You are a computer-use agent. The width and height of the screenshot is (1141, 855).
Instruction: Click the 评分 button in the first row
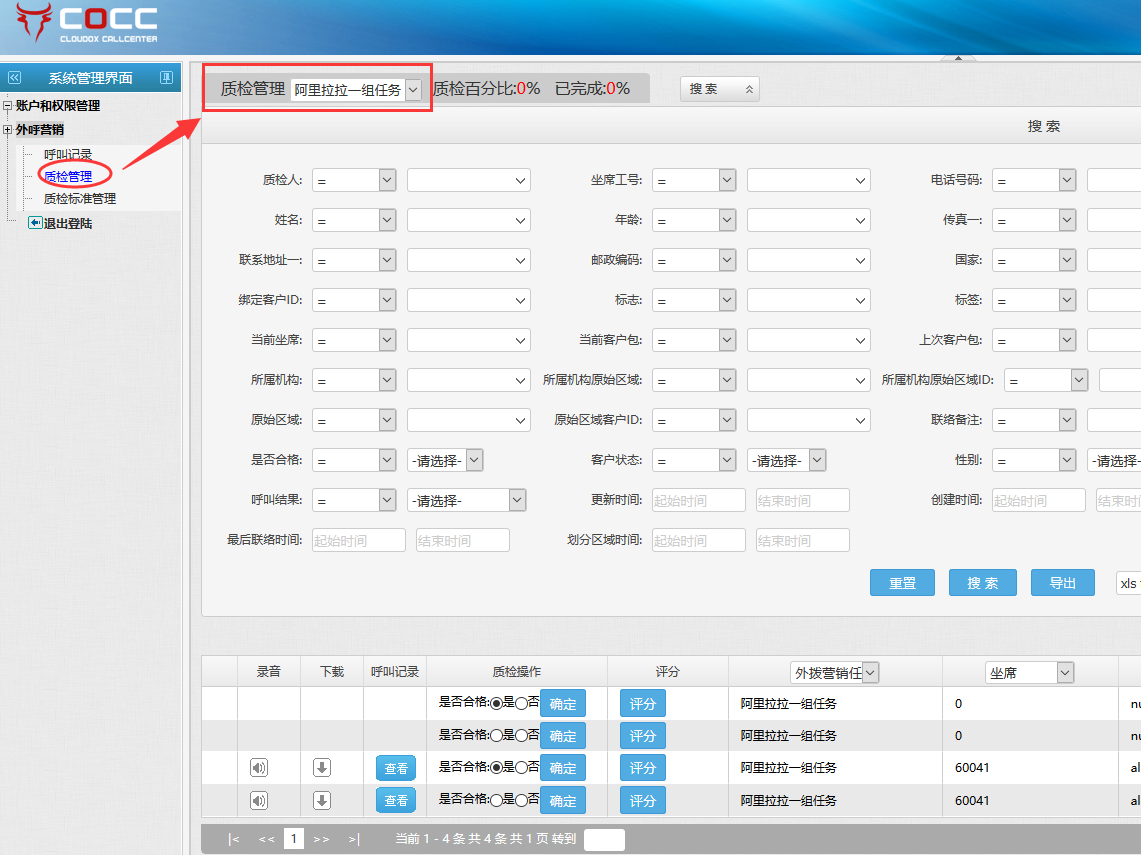click(x=643, y=704)
